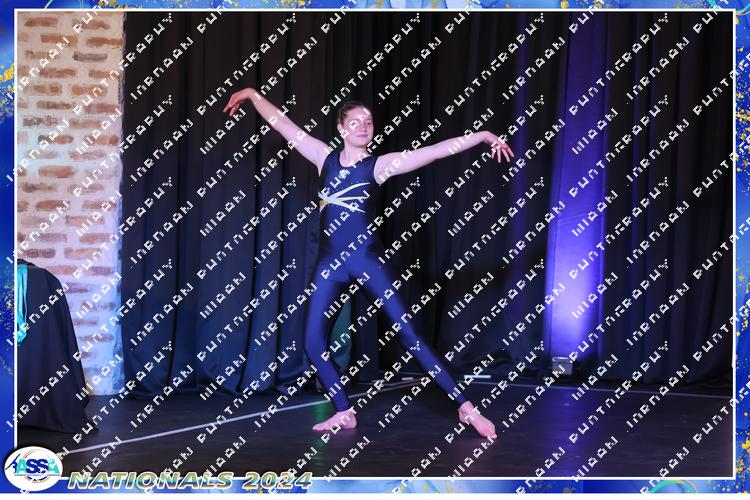Click the round ASSA logo badge

point(33,469)
